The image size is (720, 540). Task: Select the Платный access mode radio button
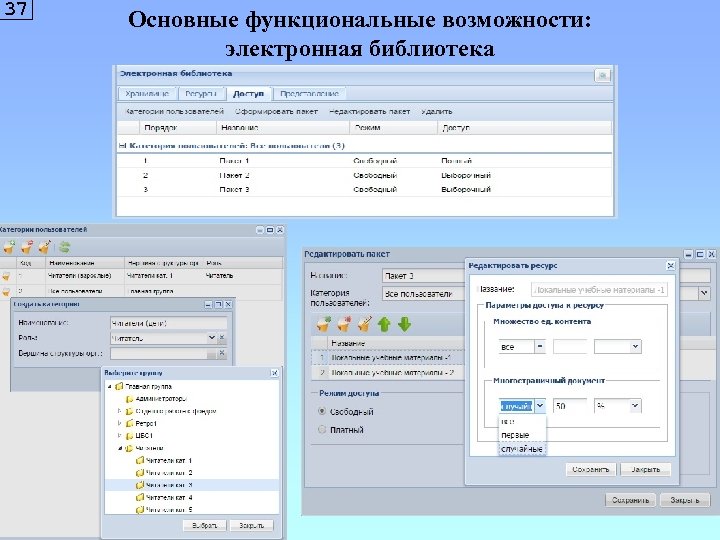[322, 429]
